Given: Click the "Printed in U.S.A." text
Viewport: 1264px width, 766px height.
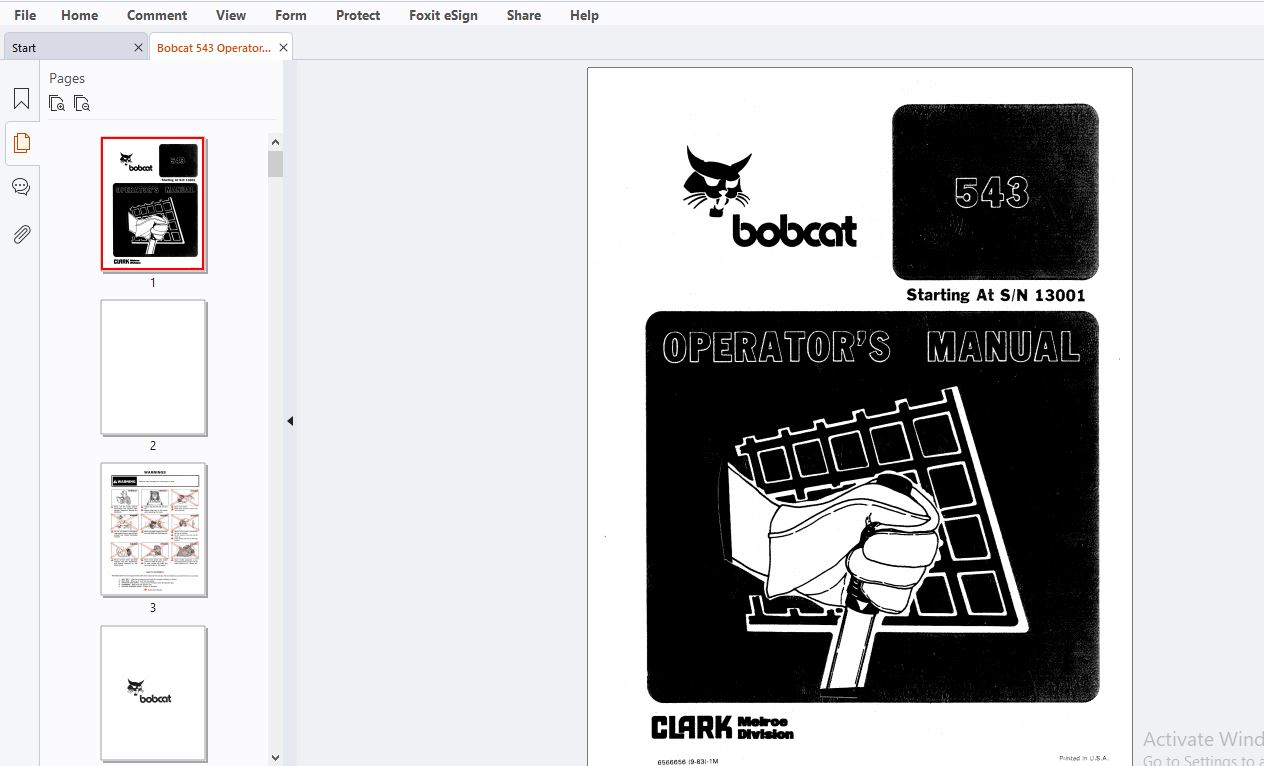Looking at the screenshot, I should tap(1084, 758).
